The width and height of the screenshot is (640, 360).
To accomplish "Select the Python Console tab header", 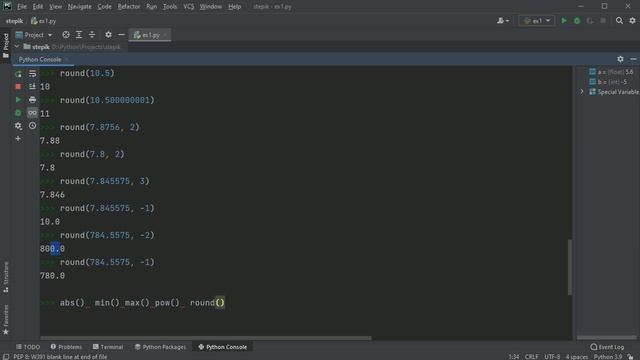I will [x=40, y=60].
